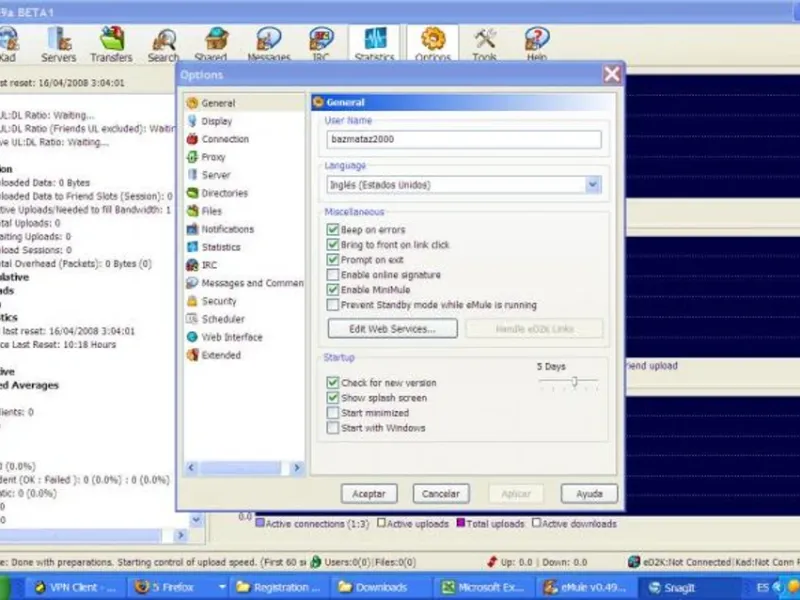Enable Prevent Standby mode checkbox
The image size is (800, 600).
point(333,305)
